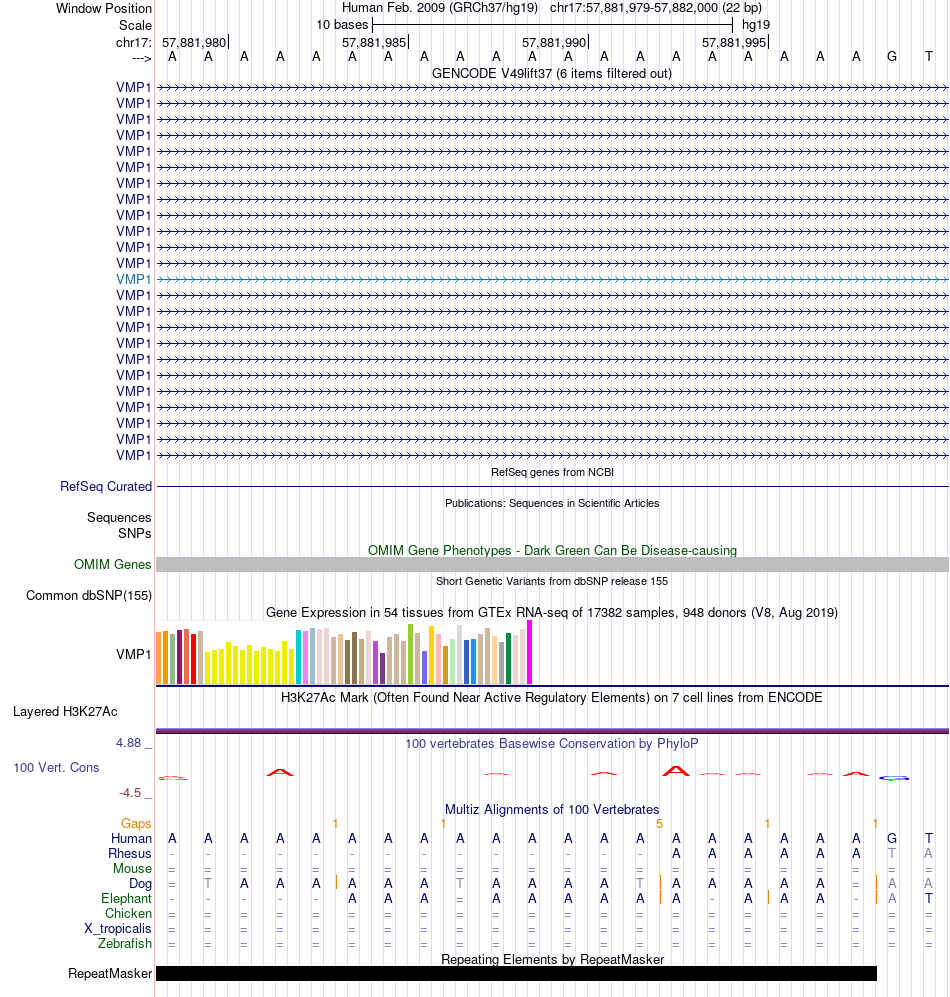Image resolution: width=950 pixels, height=997 pixels.
Task: Click the RepeatMasker track label
Action: 110,974
